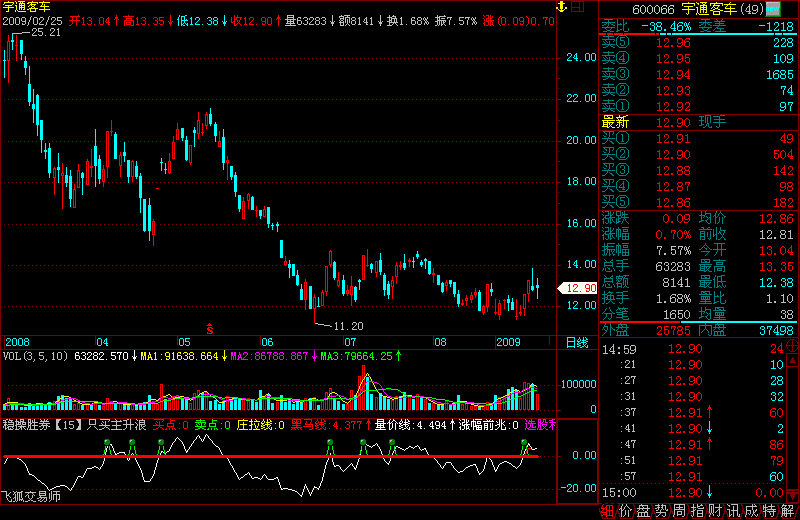Viewport: 800px width, 520px height.
Task: Click the 卖③ ask row at 12.94
Action: (x=697, y=75)
